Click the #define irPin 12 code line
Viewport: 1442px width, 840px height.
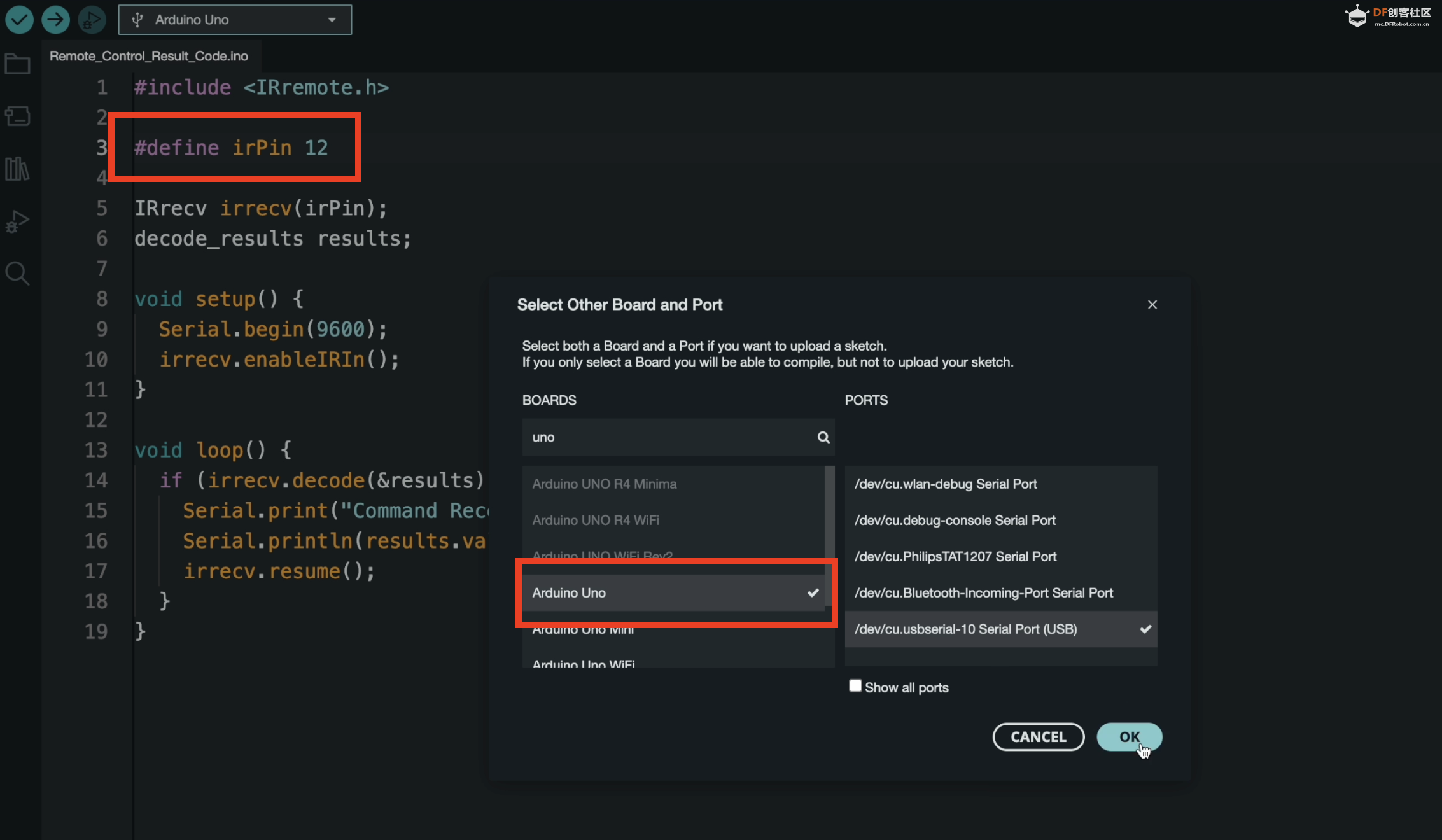(231, 148)
